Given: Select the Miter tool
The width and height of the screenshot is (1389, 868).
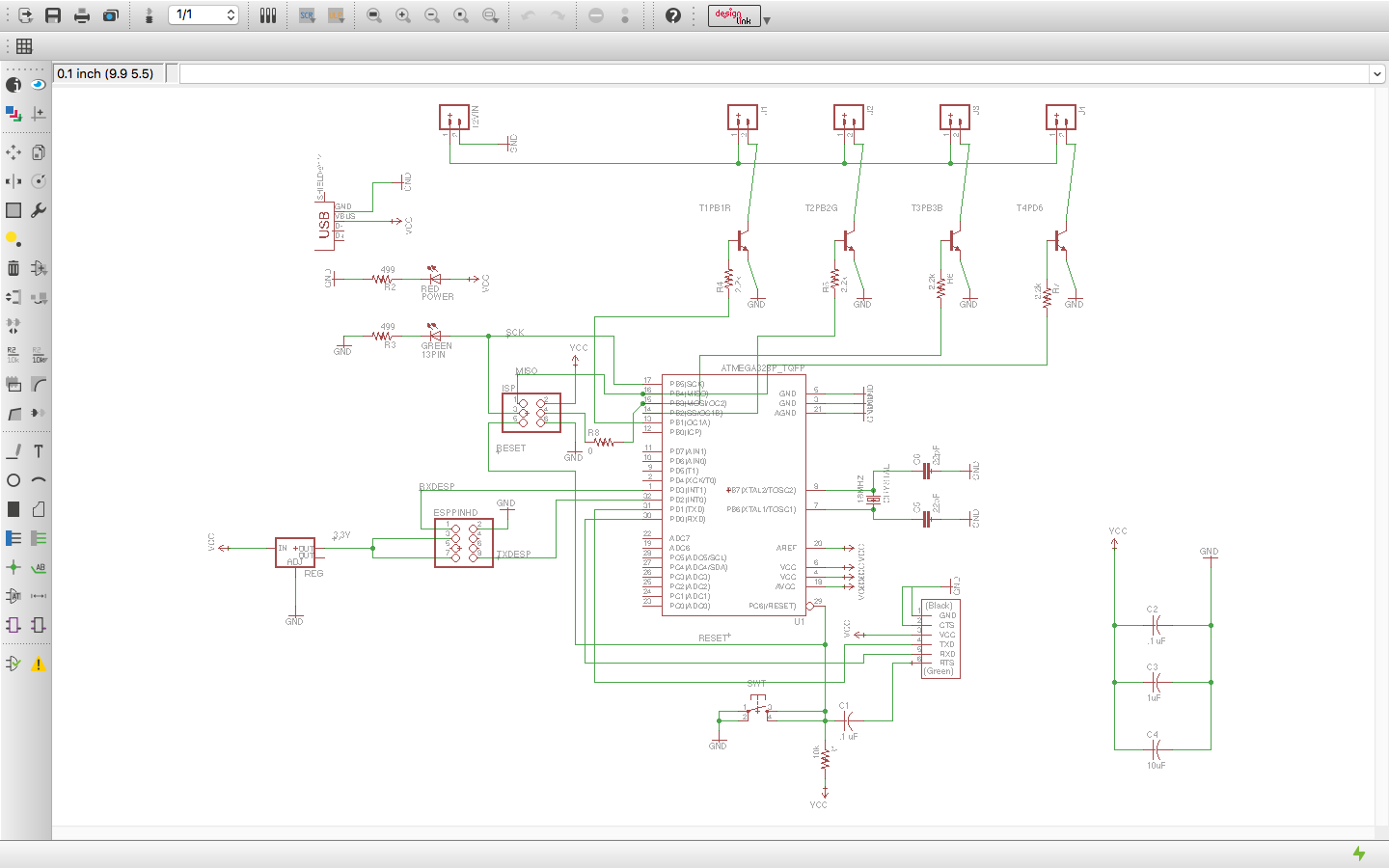Looking at the screenshot, I should [x=39, y=384].
